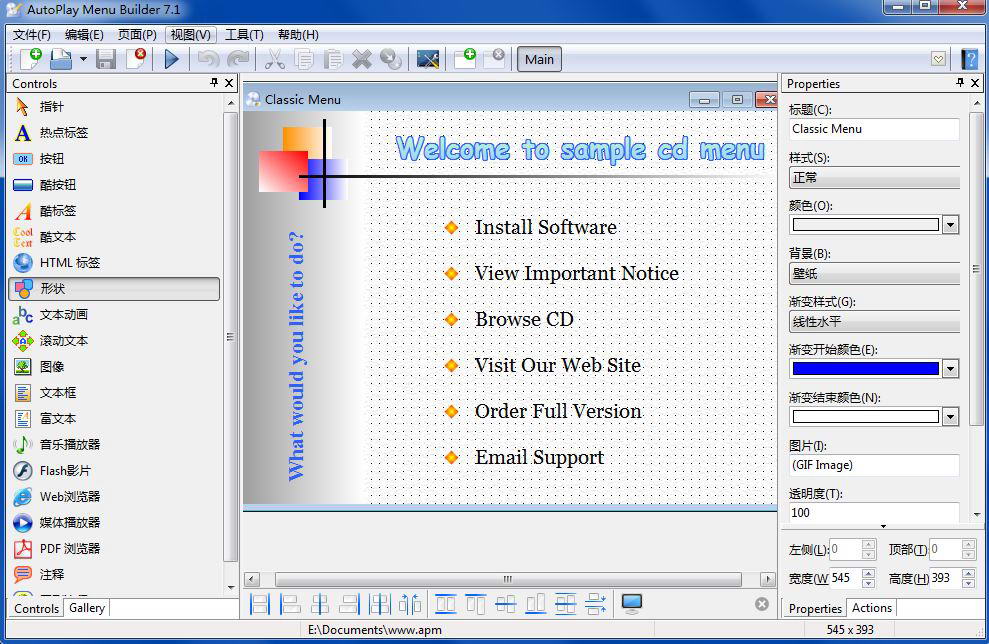Switch to the Actions tab
This screenshot has height=644, width=989.
[x=872, y=608]
